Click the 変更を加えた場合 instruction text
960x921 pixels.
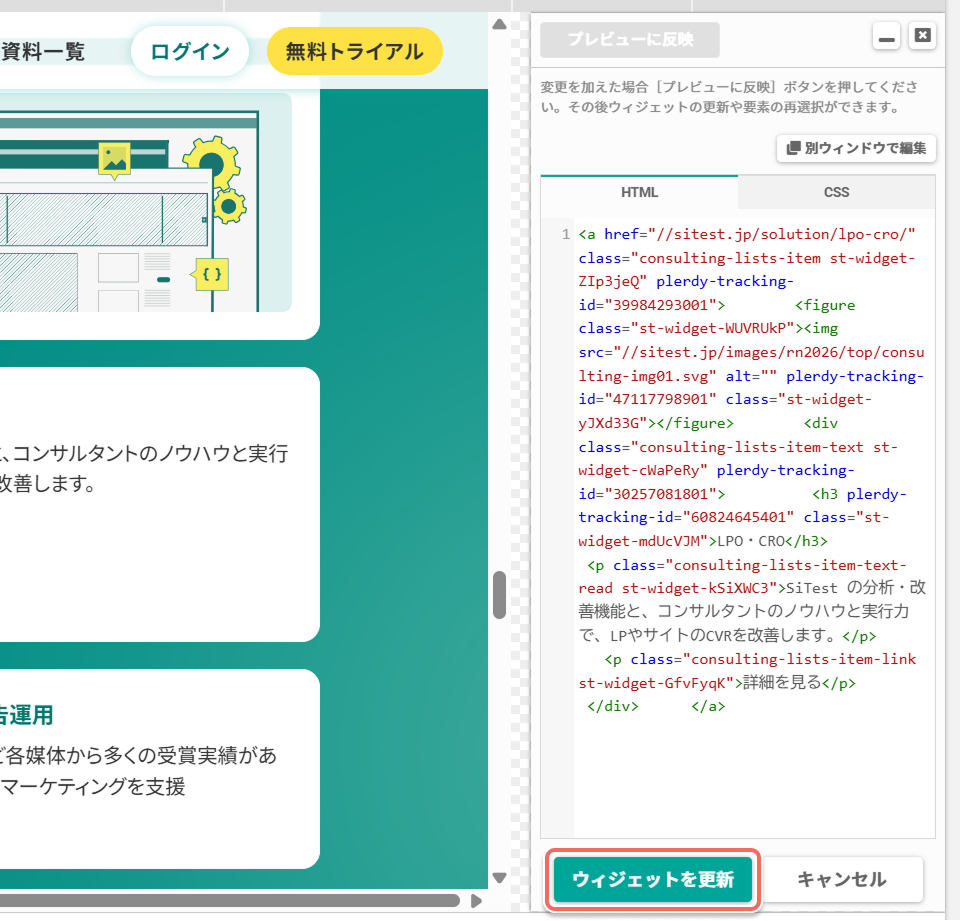[729, 97]
